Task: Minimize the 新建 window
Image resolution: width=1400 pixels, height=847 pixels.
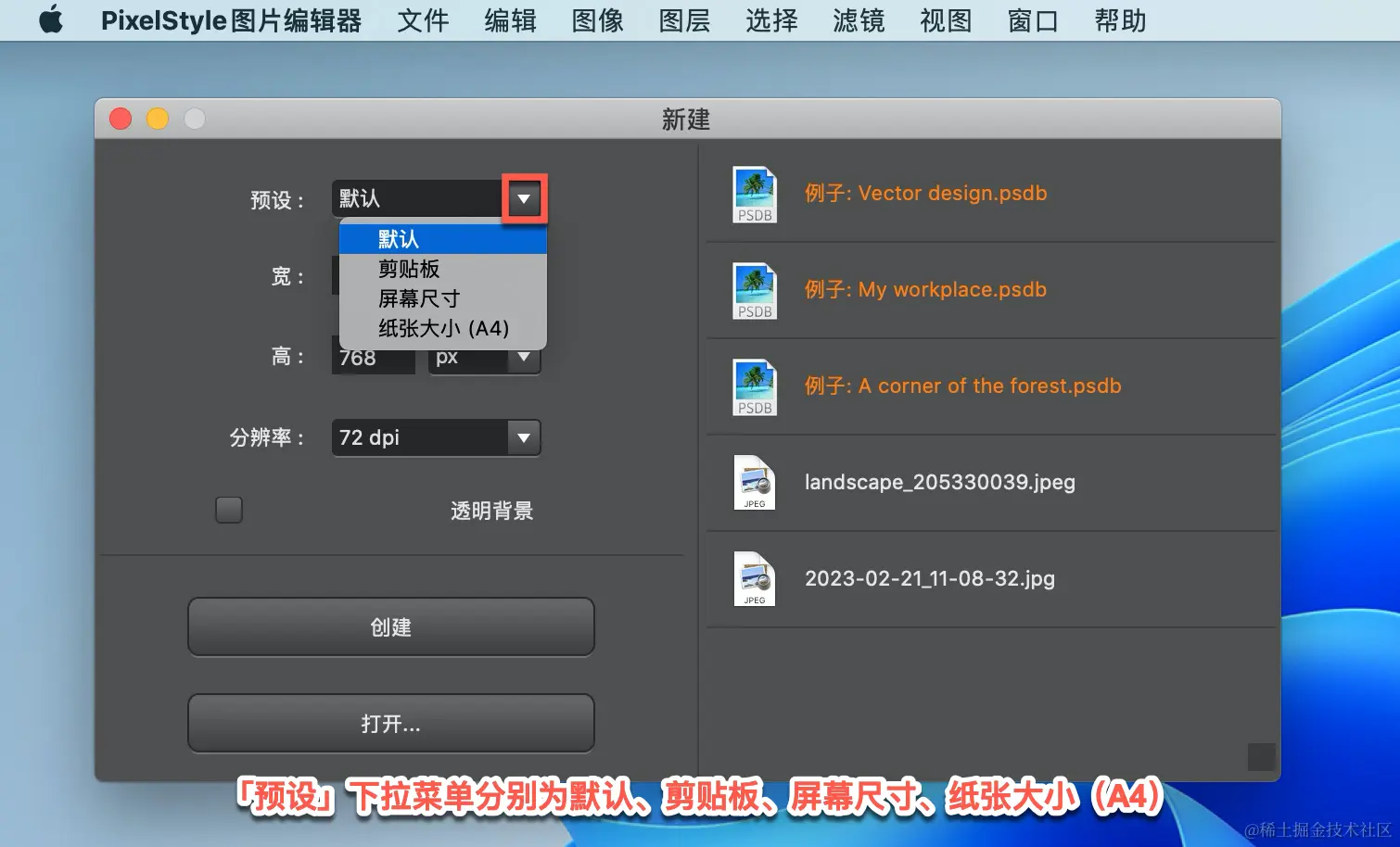Action: 158,119
